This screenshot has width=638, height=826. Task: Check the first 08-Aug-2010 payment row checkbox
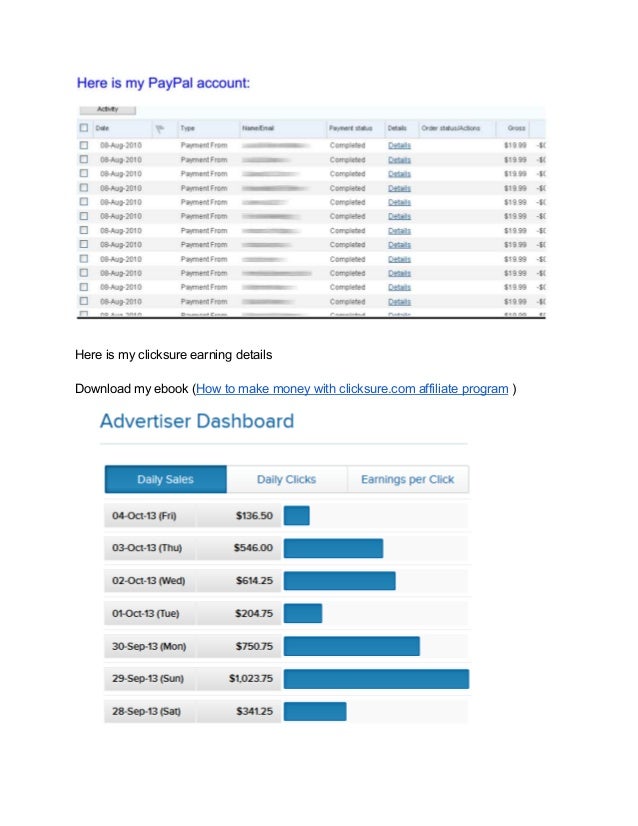point(84,145)
